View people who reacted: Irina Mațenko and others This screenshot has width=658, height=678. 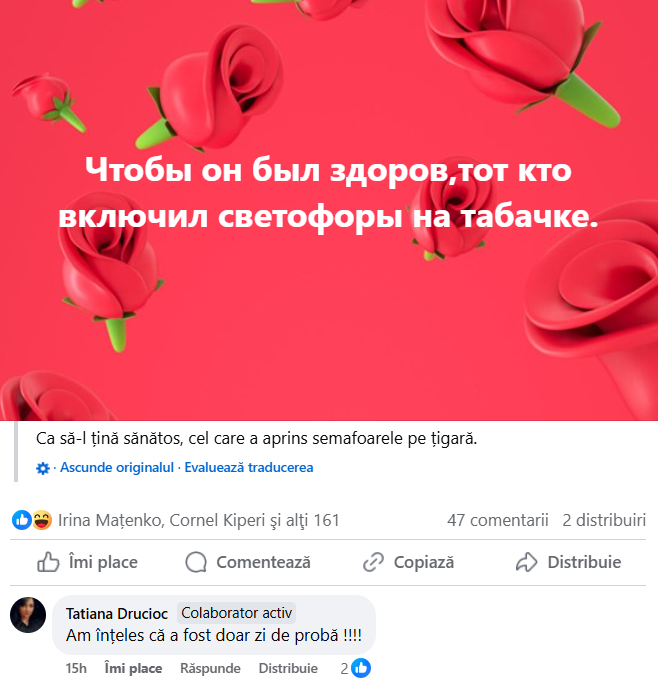(x=199, y=520)
